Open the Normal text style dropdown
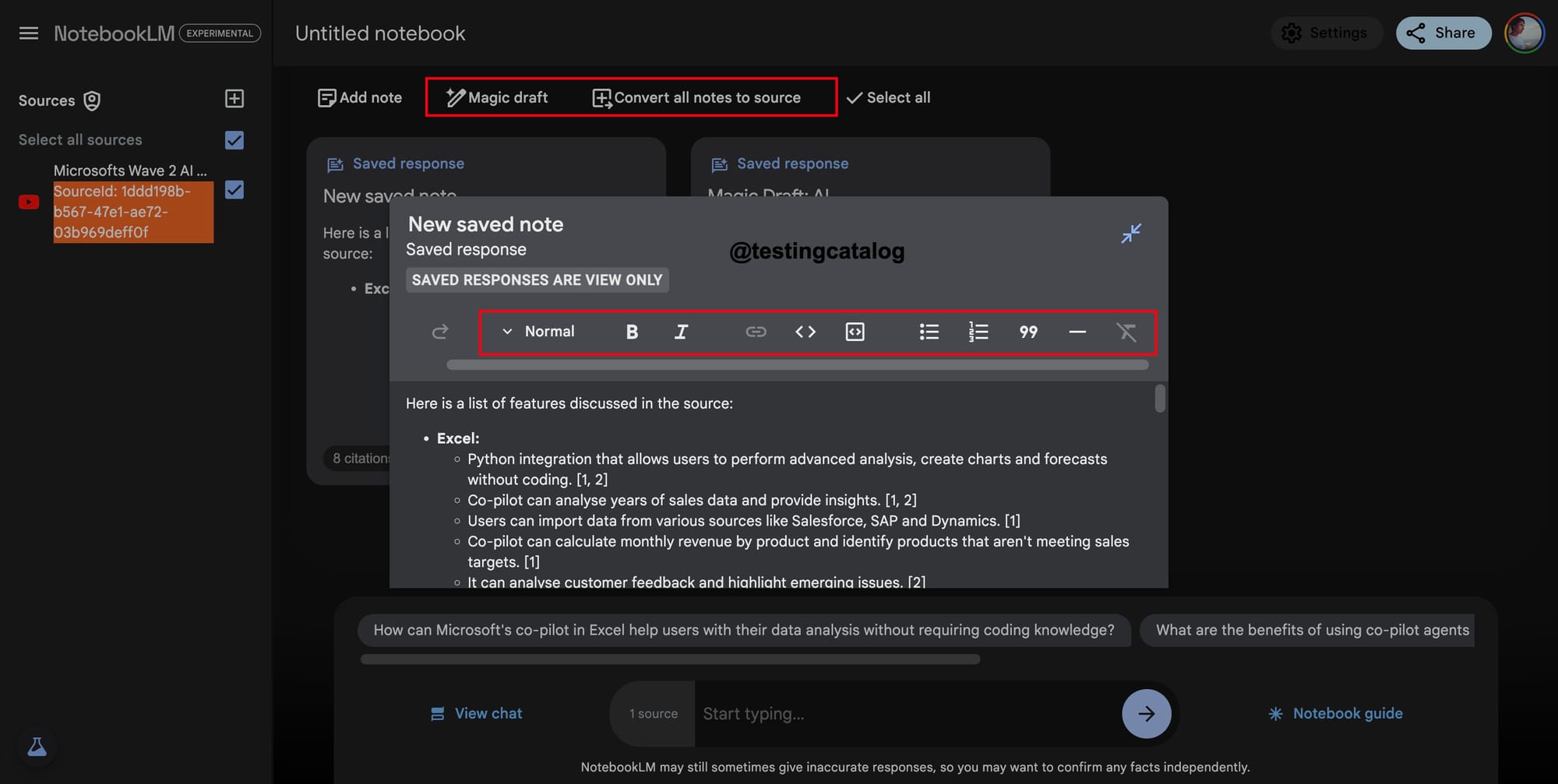1558x784 pixels. (538, 332)
